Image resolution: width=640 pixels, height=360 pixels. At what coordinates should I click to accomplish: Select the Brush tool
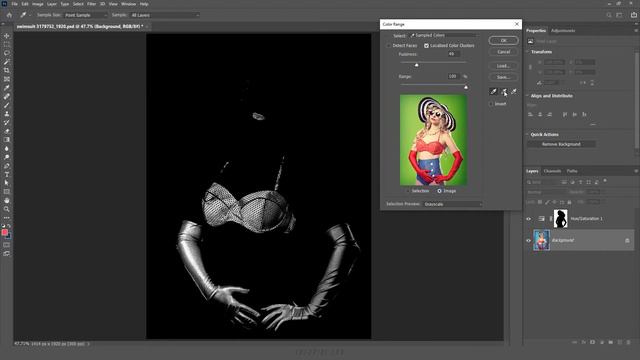[x=7, y=105]
